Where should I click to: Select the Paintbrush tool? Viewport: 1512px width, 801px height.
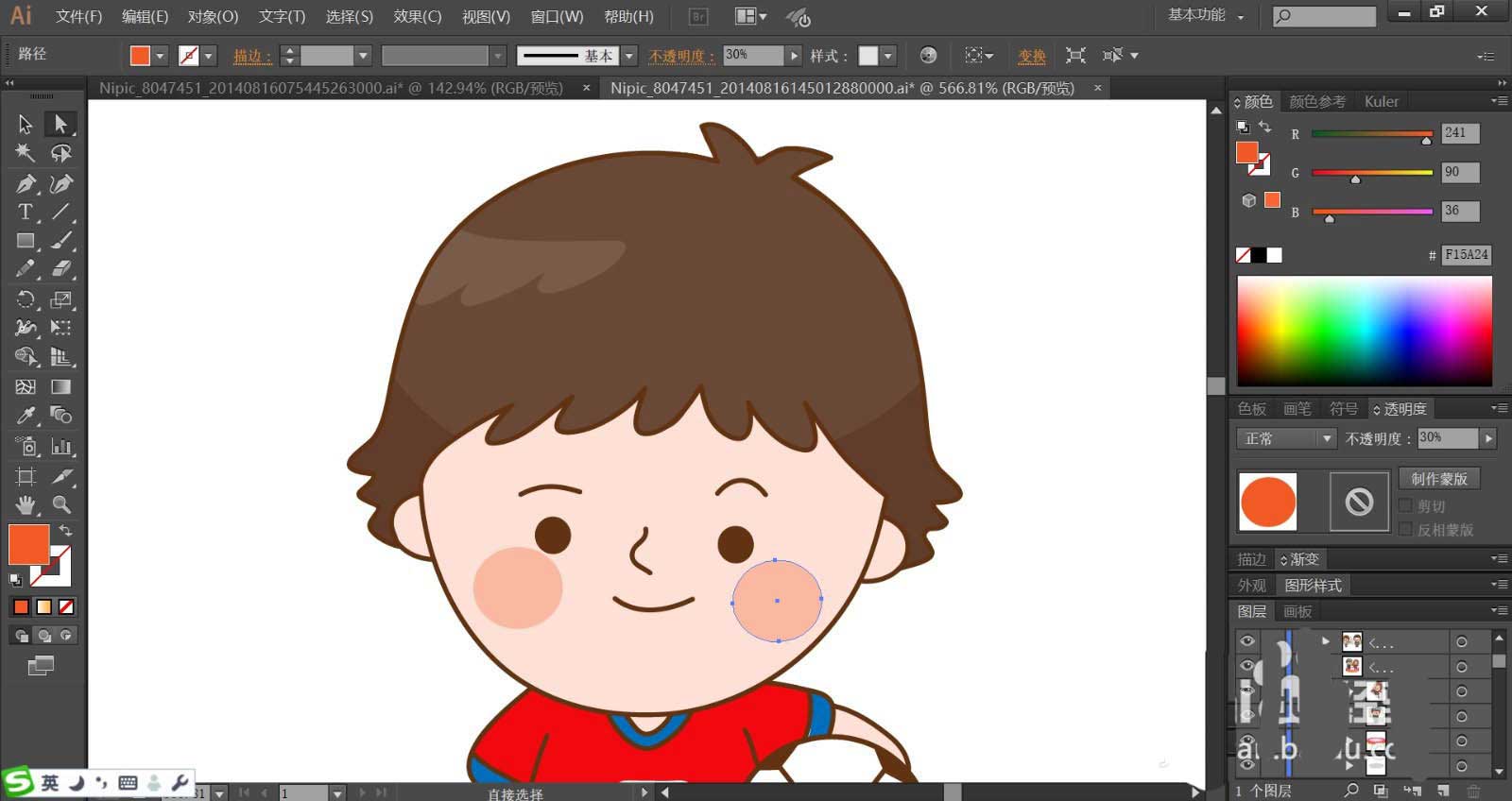pos(61,241)
